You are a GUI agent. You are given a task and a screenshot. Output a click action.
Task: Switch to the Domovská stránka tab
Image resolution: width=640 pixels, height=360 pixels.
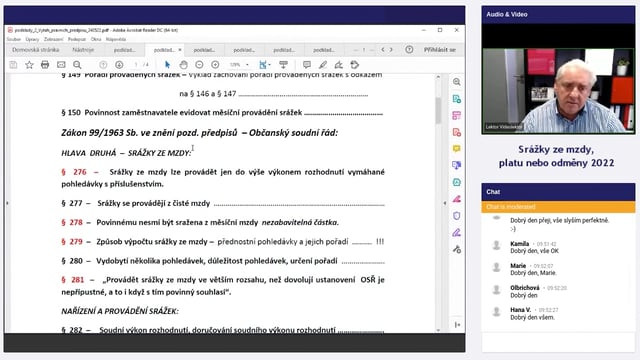[36, 50]
